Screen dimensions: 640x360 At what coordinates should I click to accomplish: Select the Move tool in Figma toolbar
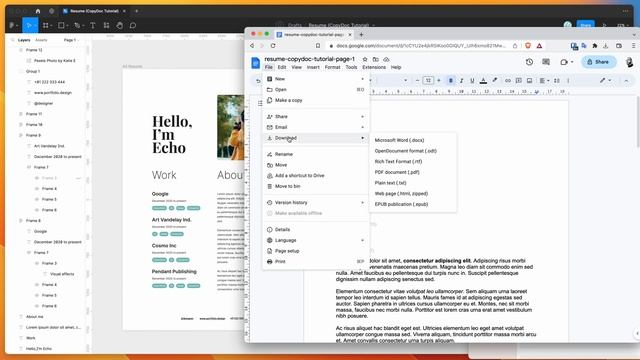(29, 25)
